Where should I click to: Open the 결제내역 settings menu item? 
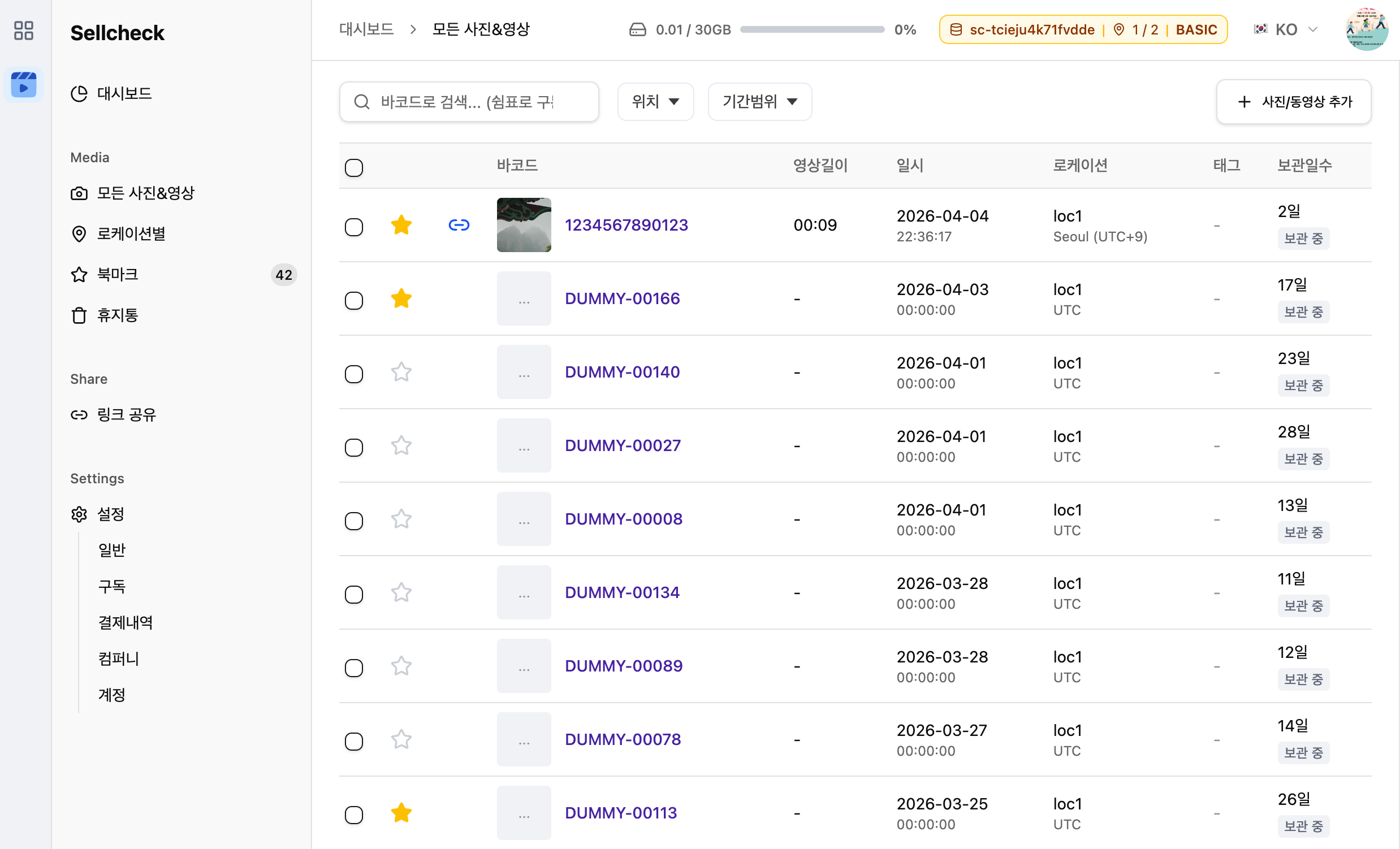pyautogui.click(x=124, y=622)
